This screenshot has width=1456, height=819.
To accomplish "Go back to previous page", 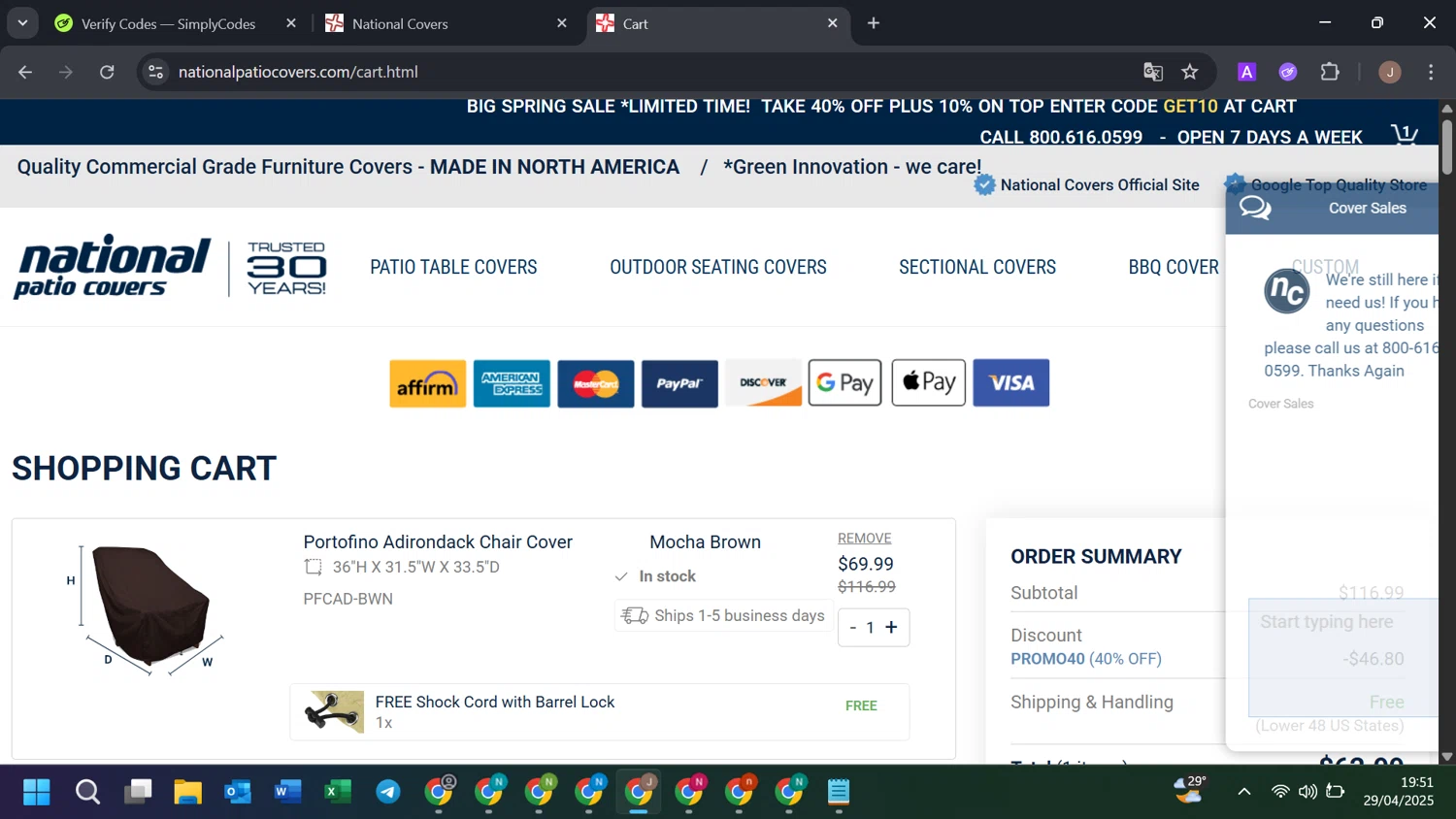I will point(25,72).
